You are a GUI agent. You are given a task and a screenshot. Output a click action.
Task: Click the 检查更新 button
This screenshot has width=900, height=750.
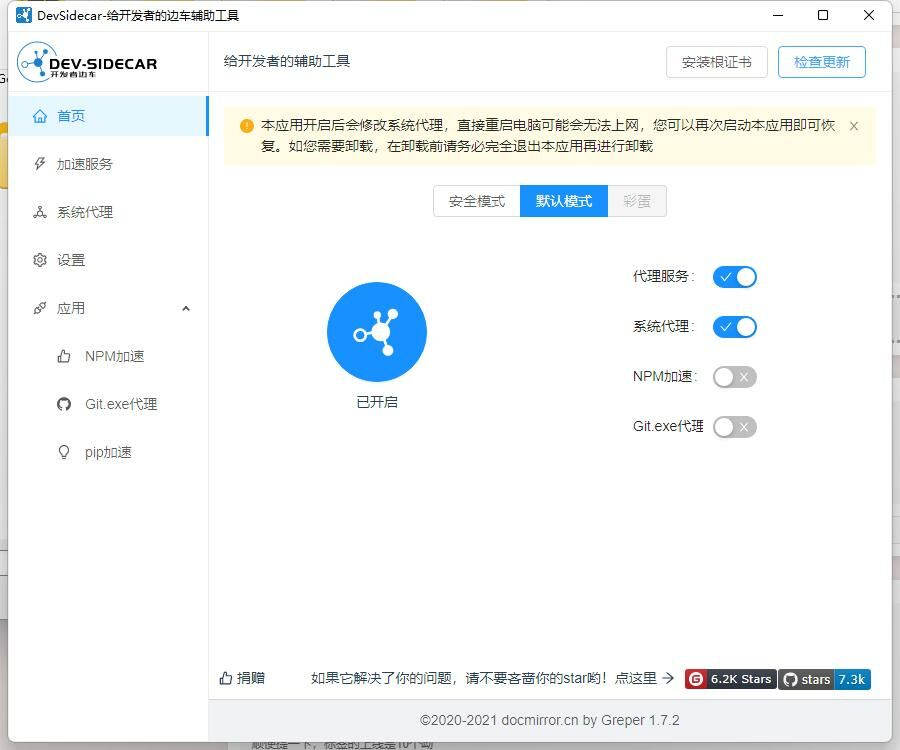(822, 62)
